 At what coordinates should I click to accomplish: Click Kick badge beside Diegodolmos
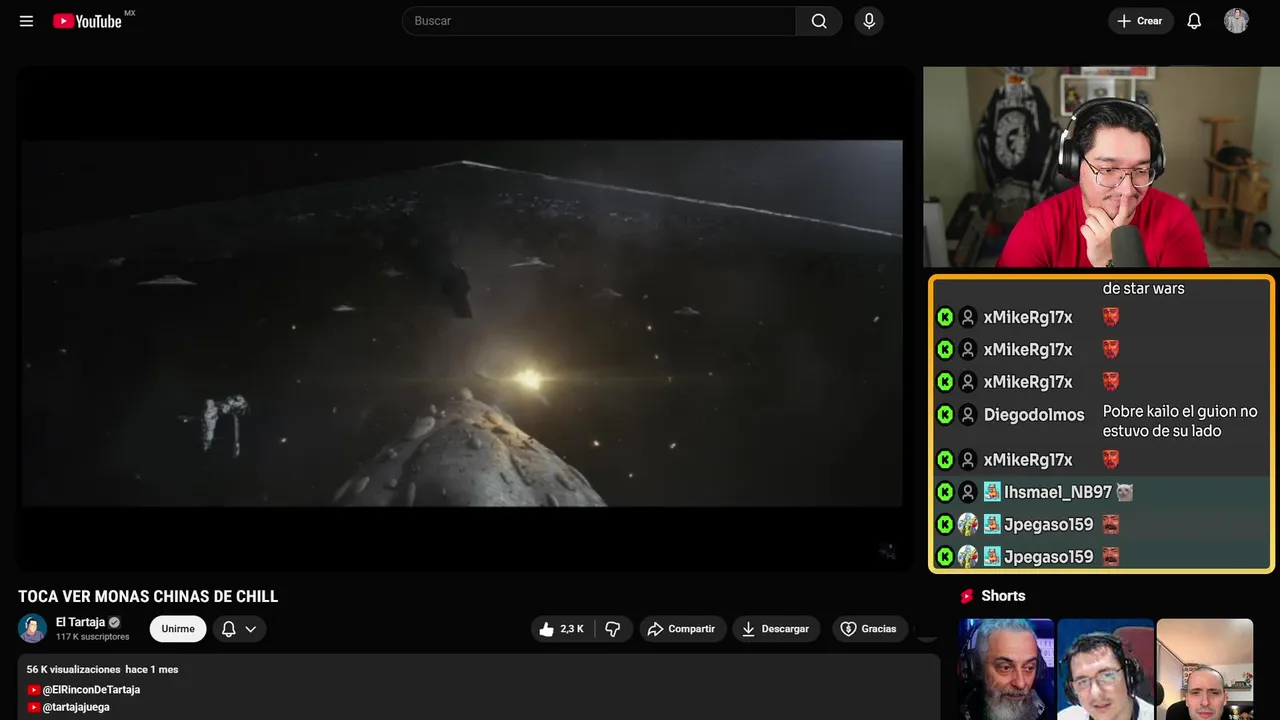(945, 414)
